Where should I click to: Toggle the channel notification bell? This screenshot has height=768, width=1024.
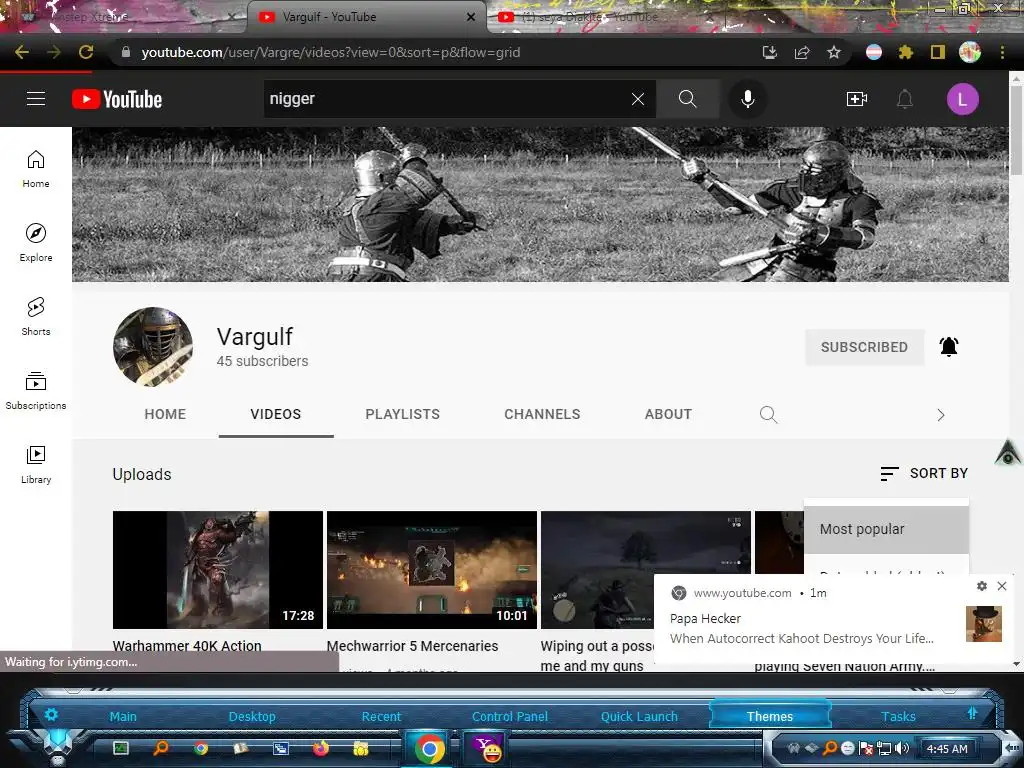pyautogui.click(x=949, y=346)
